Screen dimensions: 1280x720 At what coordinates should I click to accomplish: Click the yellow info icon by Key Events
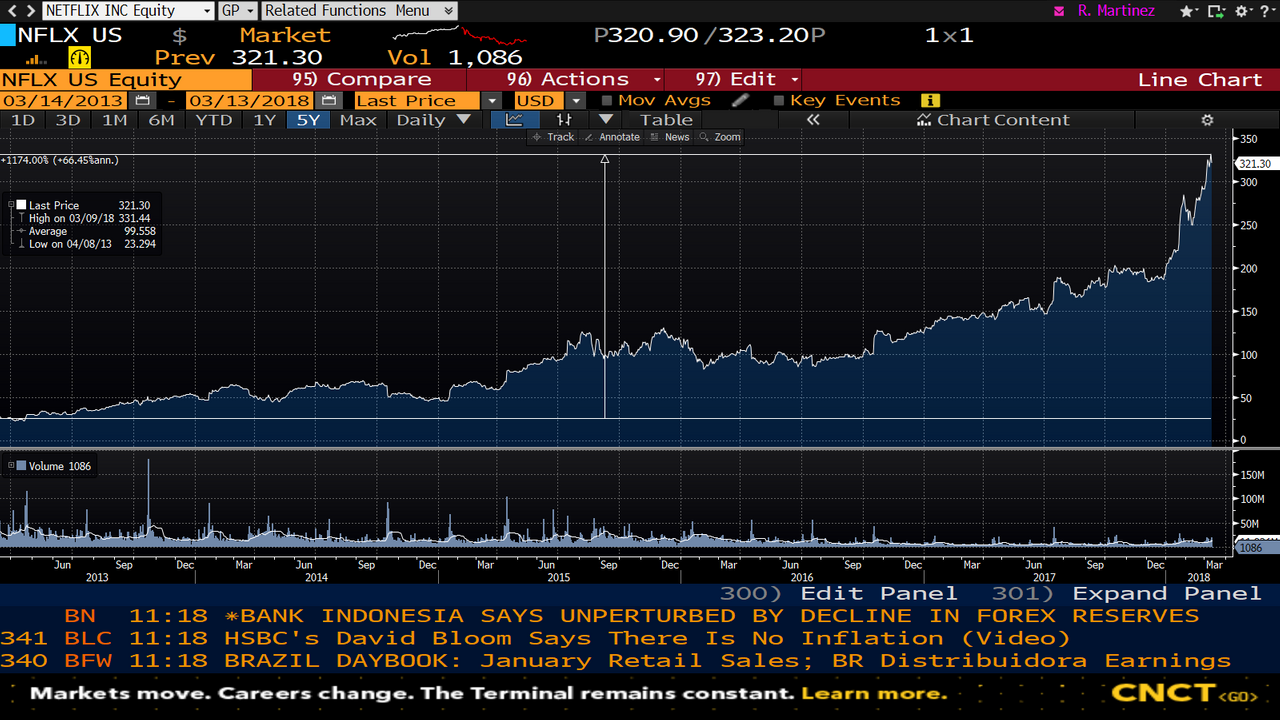tap(930, 100)
